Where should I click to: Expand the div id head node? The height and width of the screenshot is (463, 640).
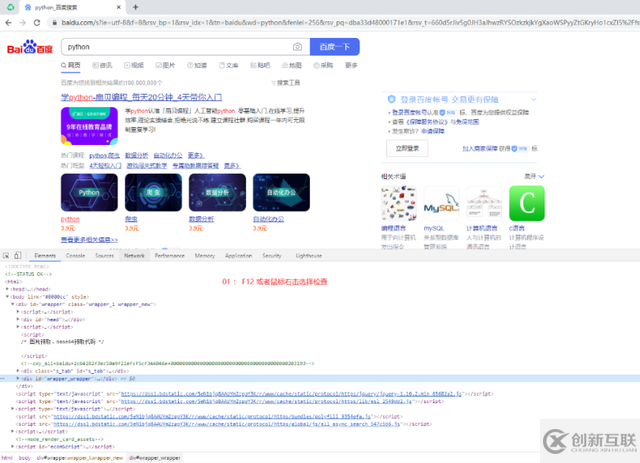click(x=18, y=319)
